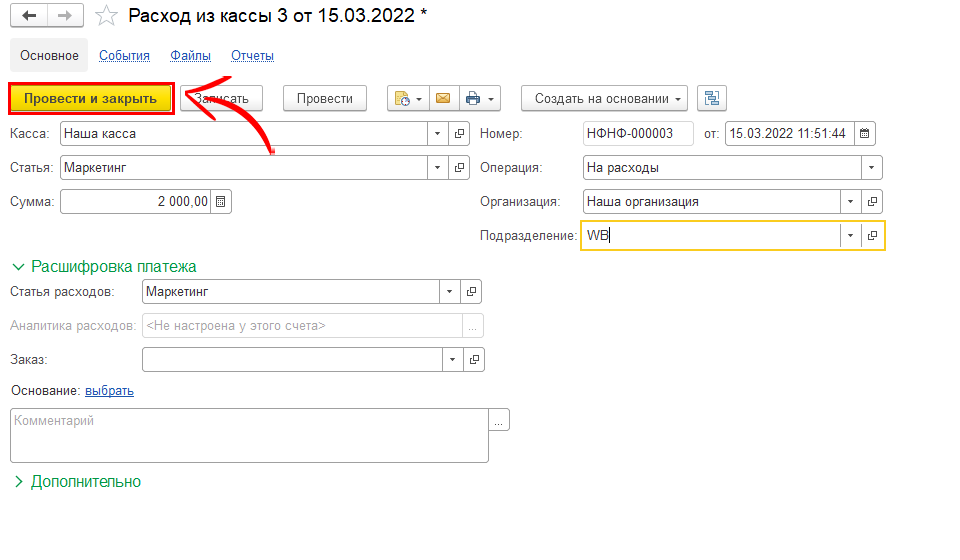Switch to the События tab
Screen dimensions: 960x560
click(x=124, y=56)
